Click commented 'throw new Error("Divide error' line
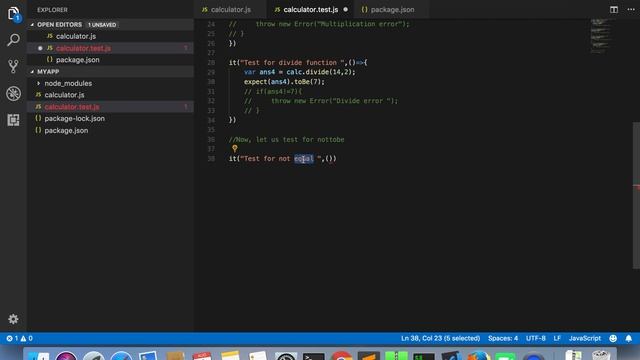Image resolution: width=640 pixels, height=360 pixels. pos(321,101)
